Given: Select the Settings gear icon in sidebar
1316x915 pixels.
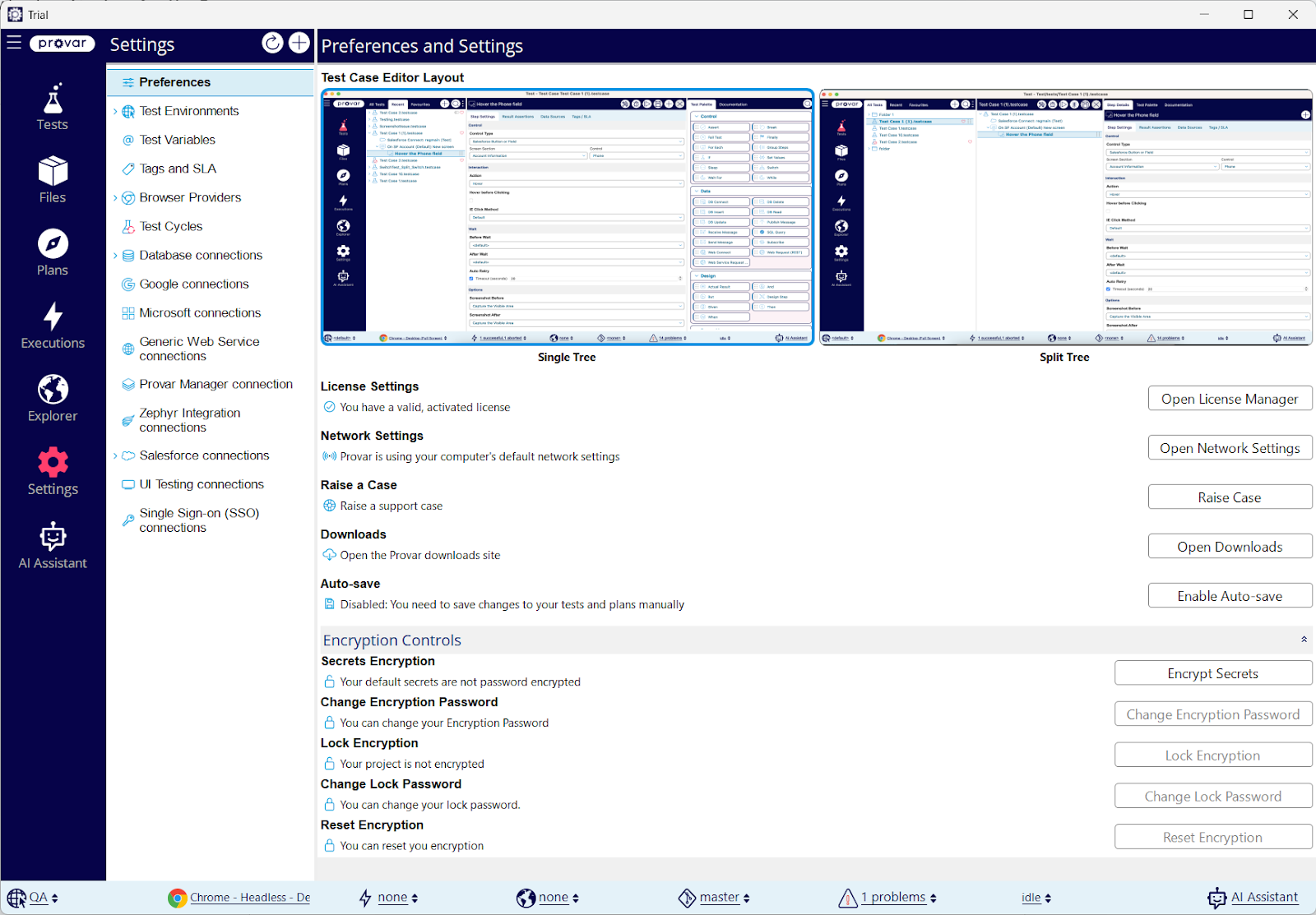Looking at the screenshot, I should point(53,462).
